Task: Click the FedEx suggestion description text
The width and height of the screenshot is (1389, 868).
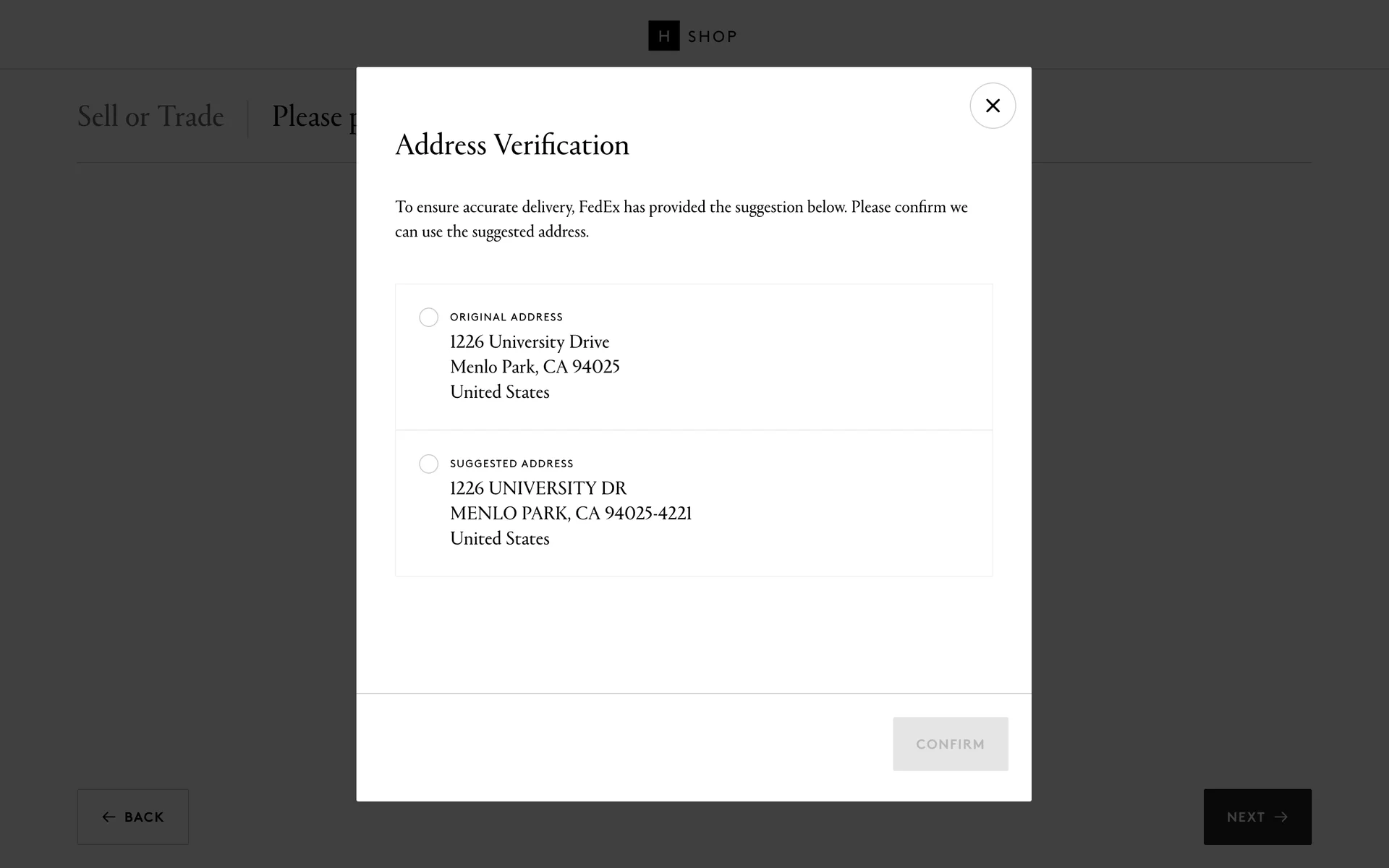Action: click(681, 219)
